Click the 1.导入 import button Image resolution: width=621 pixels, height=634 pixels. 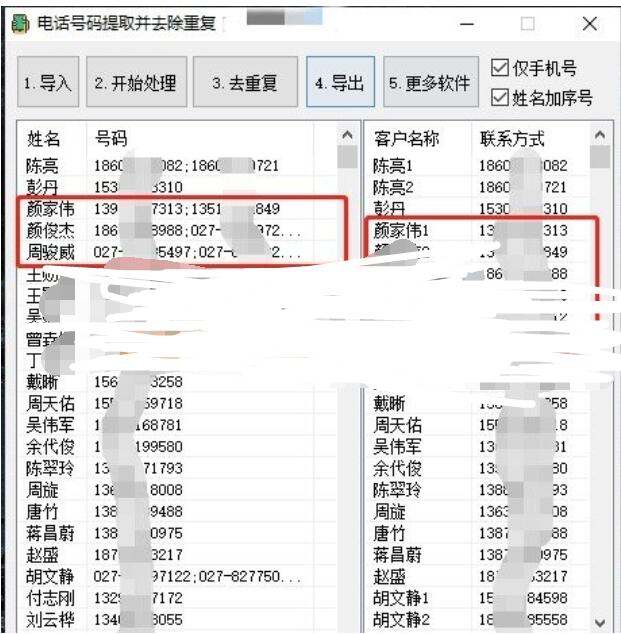point(49,83)
